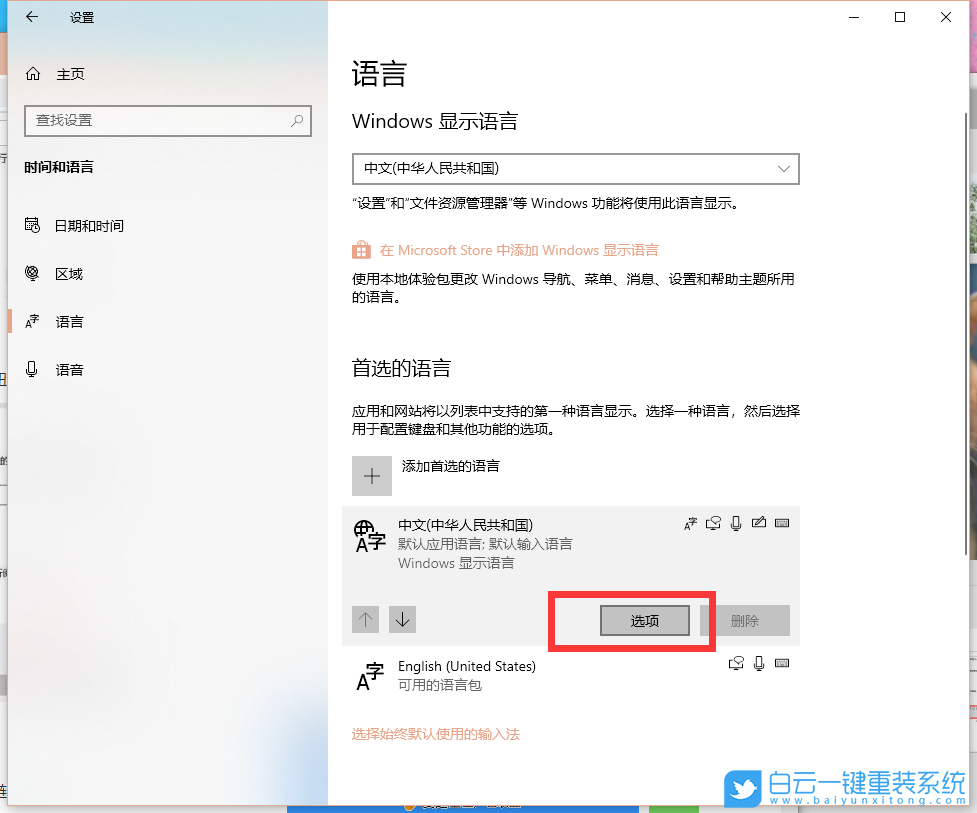Click the 选项 button for Chinese language
This screenshot has width=977, height=813.
click(x=643, y=620)
